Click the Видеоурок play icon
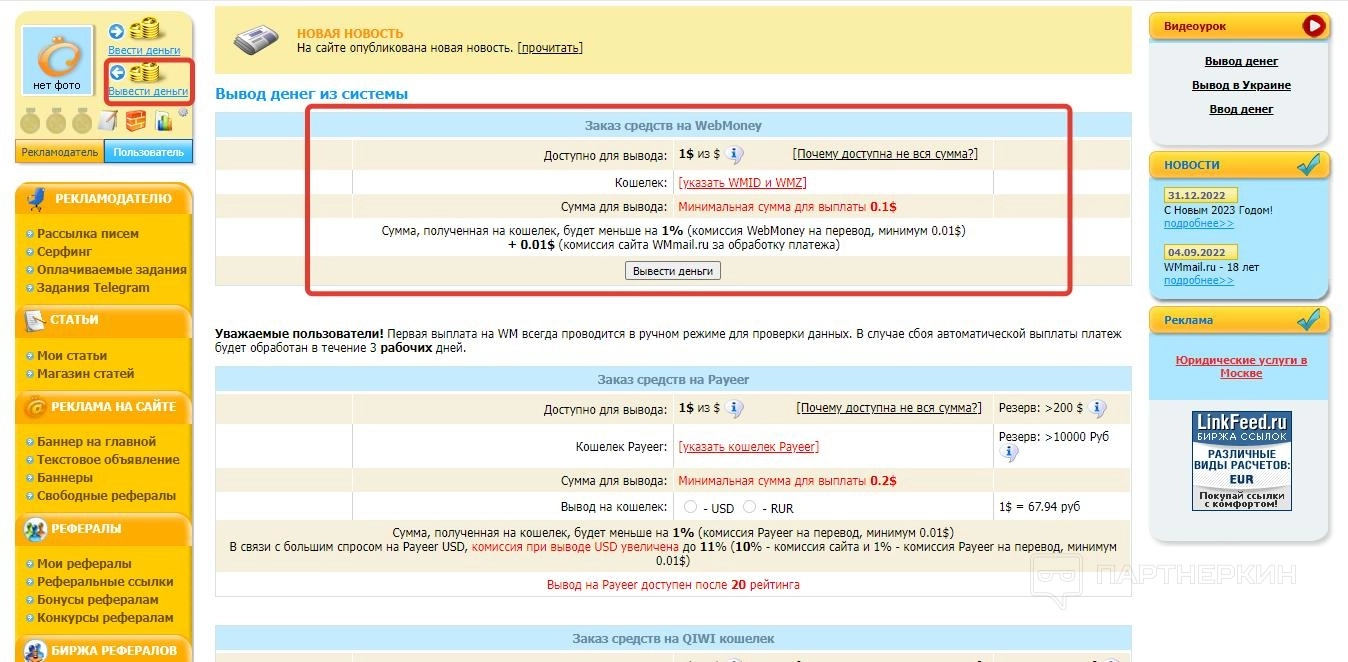Viewport: 1348px width, 662px height. coord(1314,26)
